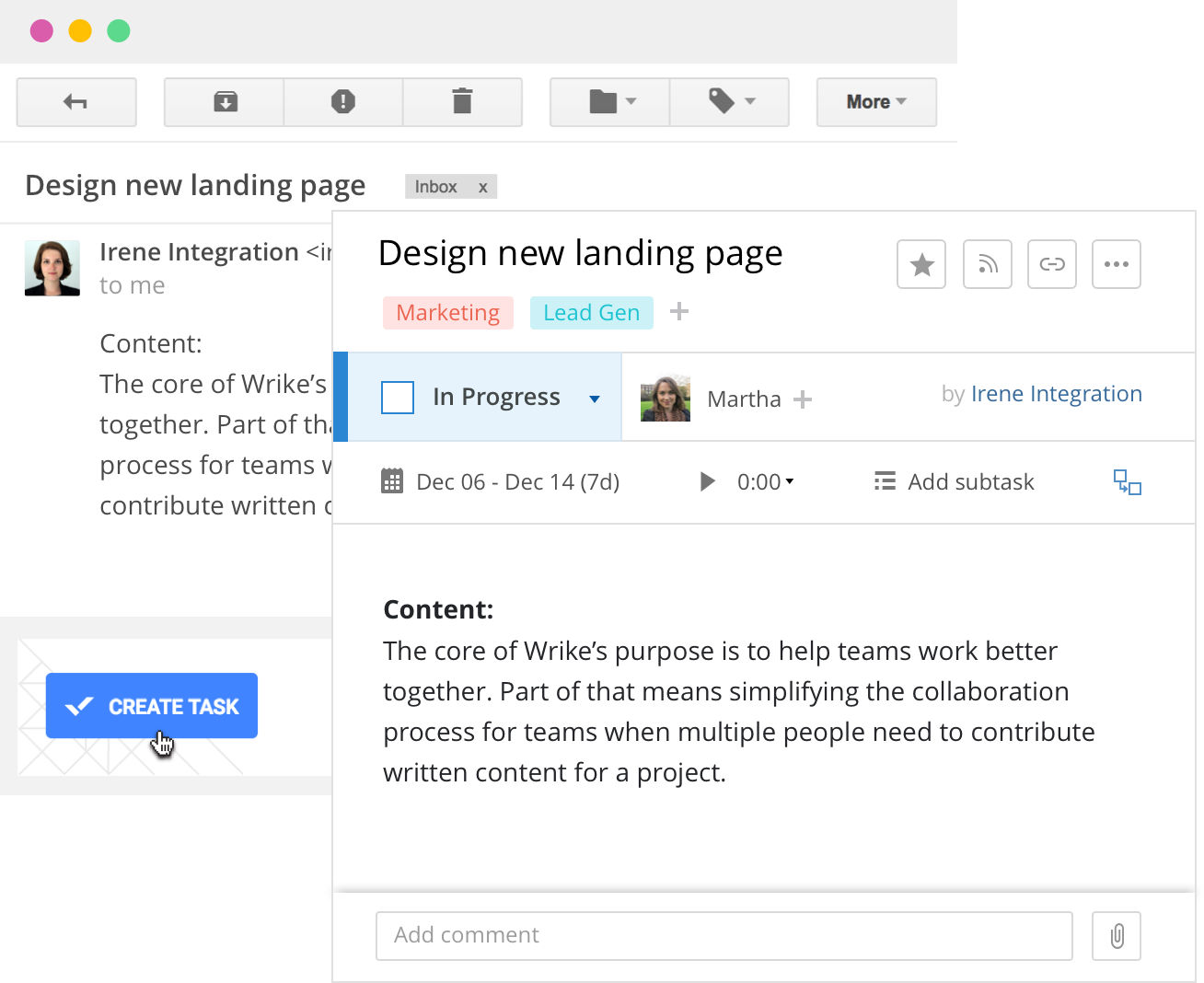Attach a file with the paperclip icon
The image size is (1204, 983).
[1117, 936]
